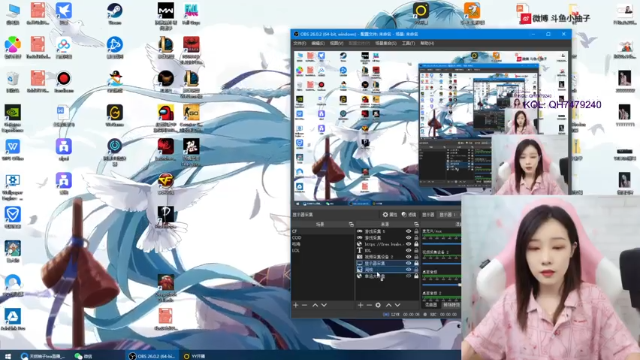Open the 显示器 selection dropdown
The image size is (640, 360).
(447, 214)
